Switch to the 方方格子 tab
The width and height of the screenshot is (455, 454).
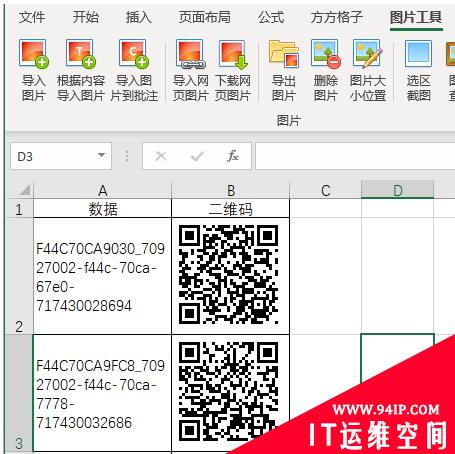(x=337, y=17)
